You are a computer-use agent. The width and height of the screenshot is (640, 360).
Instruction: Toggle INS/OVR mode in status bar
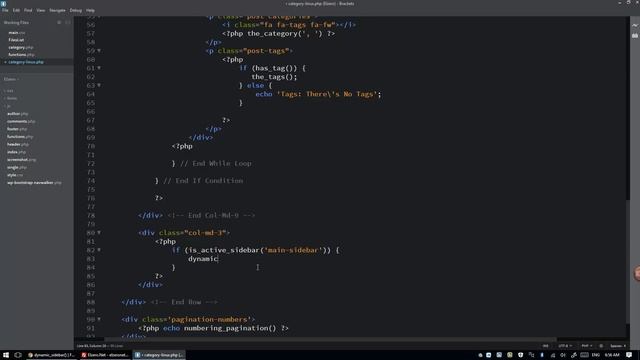click(x=546, y=346)
